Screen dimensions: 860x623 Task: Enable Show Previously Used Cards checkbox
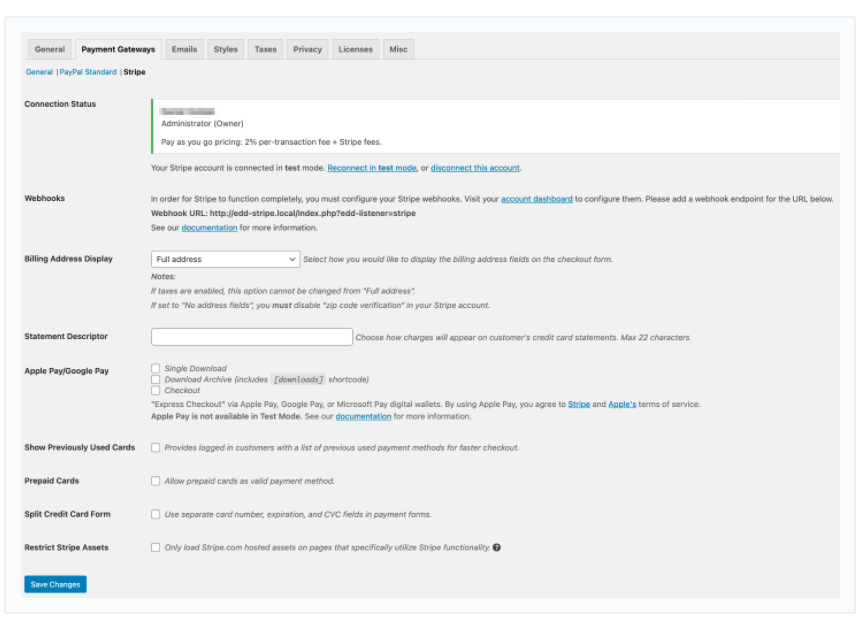(x=156, y=448)
